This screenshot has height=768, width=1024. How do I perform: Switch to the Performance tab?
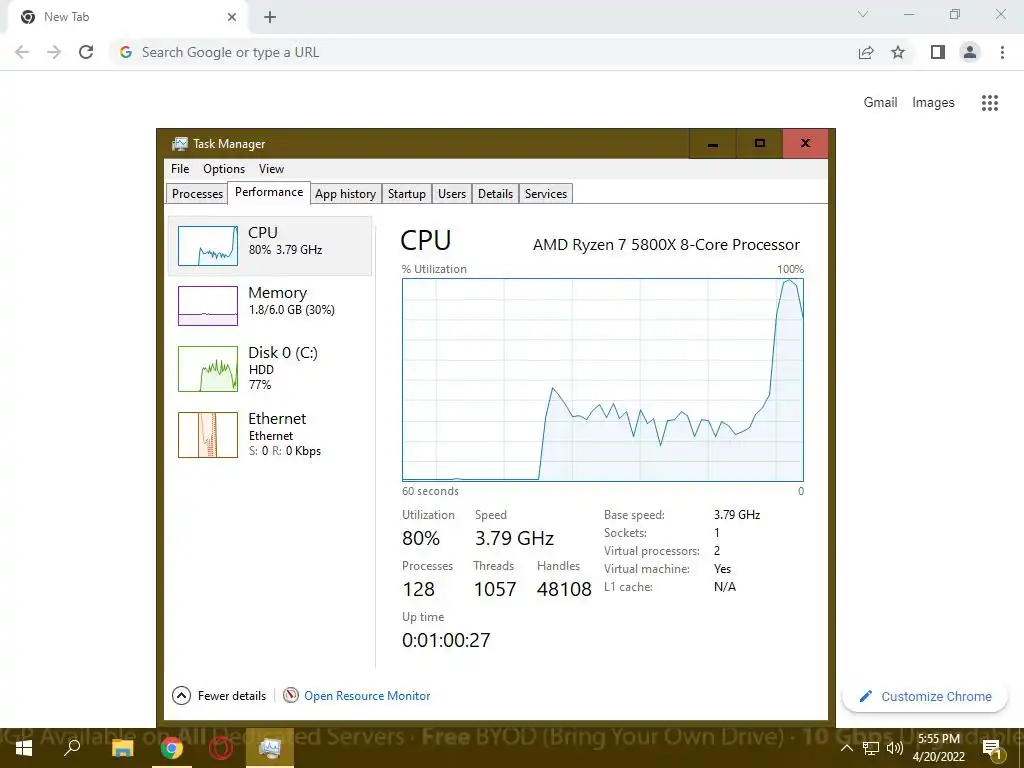269,192
